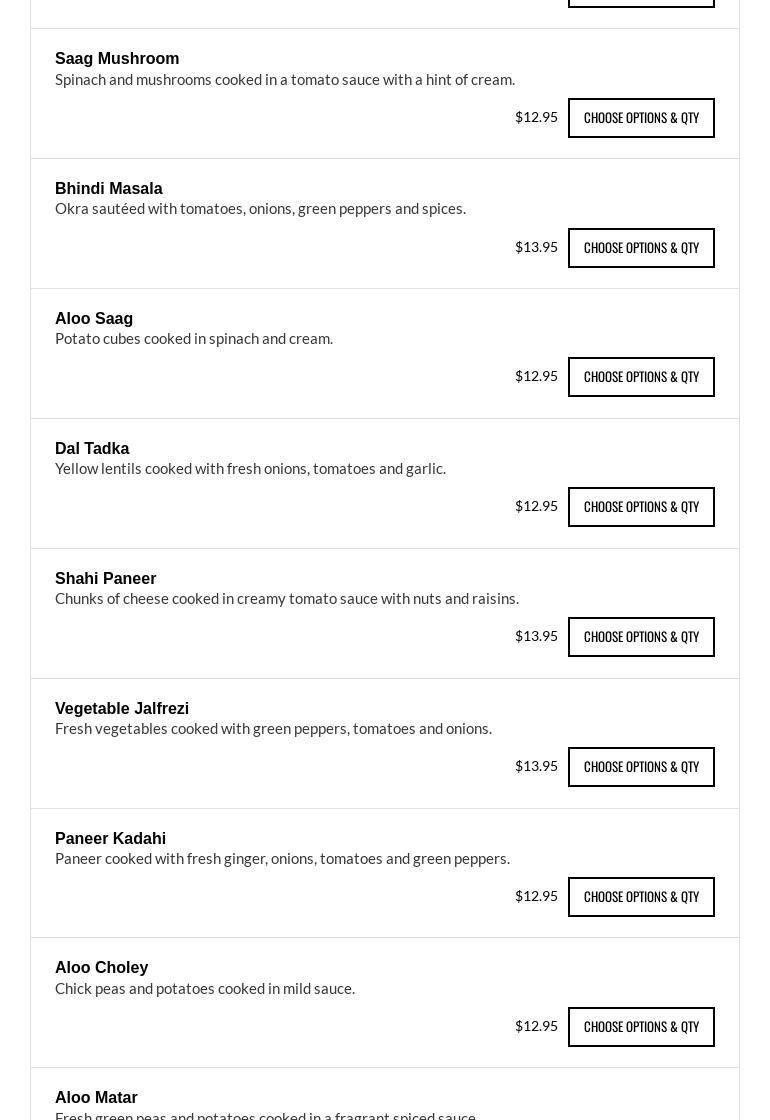
Task: Click the Shahi Paneer description text
Action: 287,599
